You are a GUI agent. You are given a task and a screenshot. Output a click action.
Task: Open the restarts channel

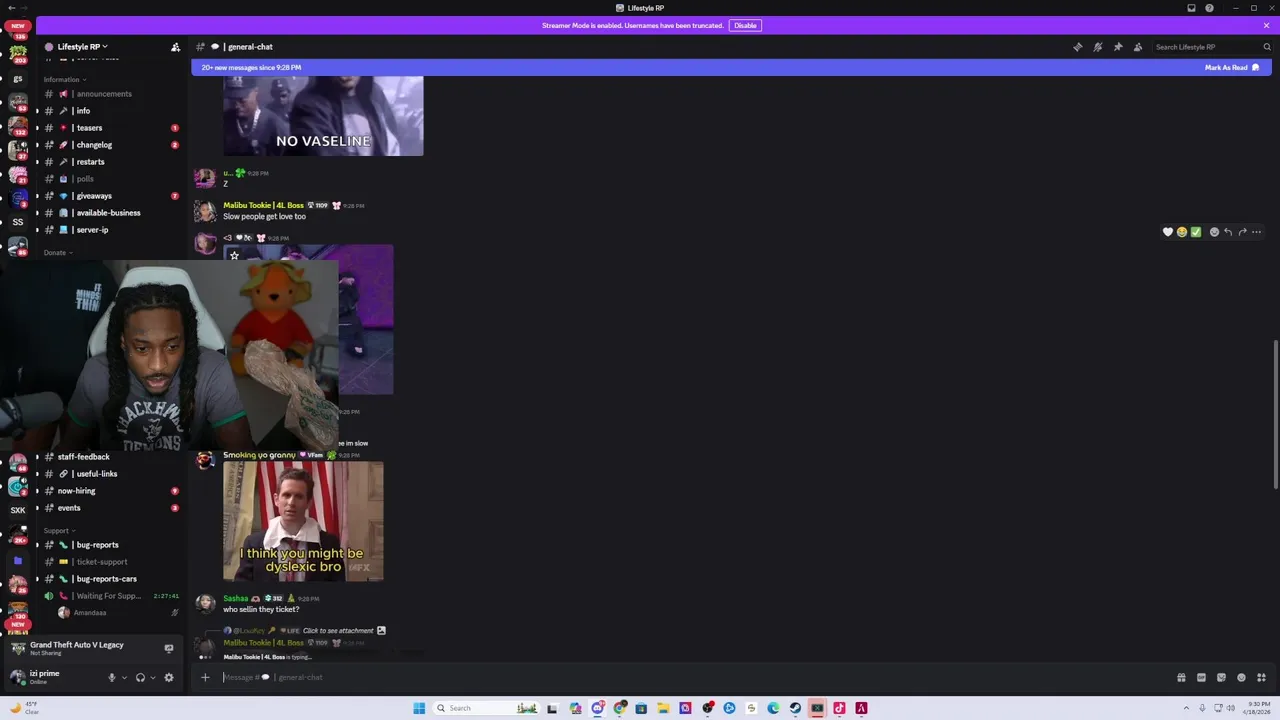(x=110, y=162)
